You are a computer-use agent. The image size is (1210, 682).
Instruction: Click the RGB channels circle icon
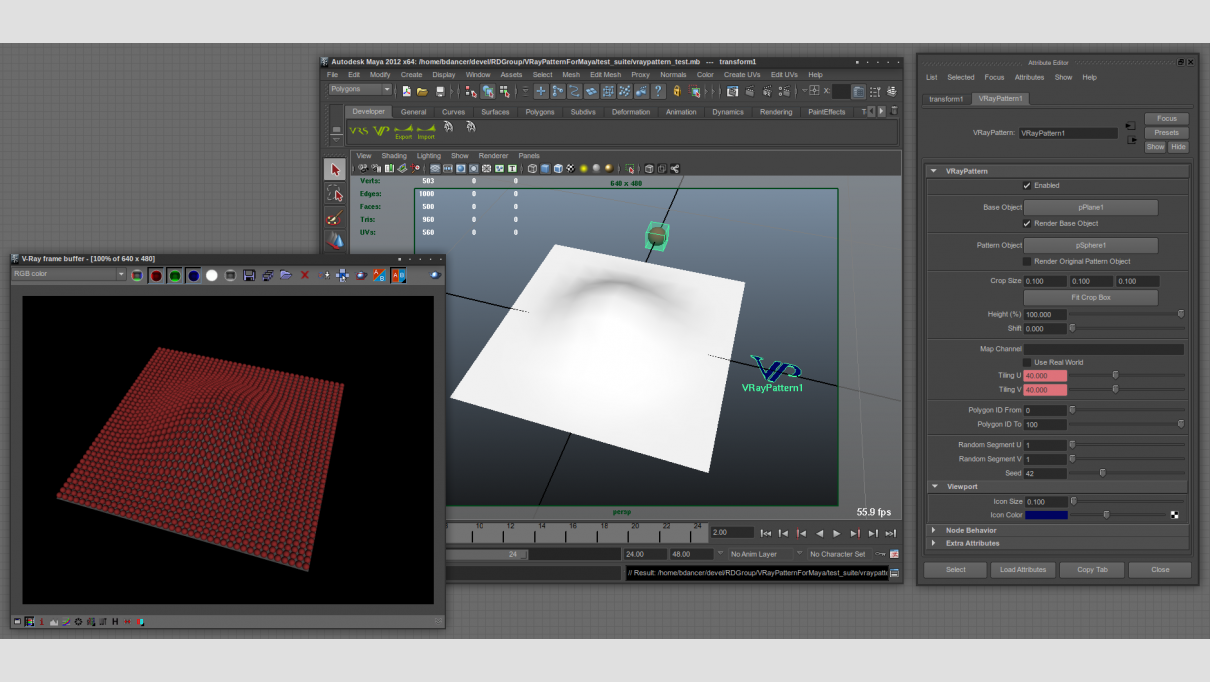(x=137, y=275)
